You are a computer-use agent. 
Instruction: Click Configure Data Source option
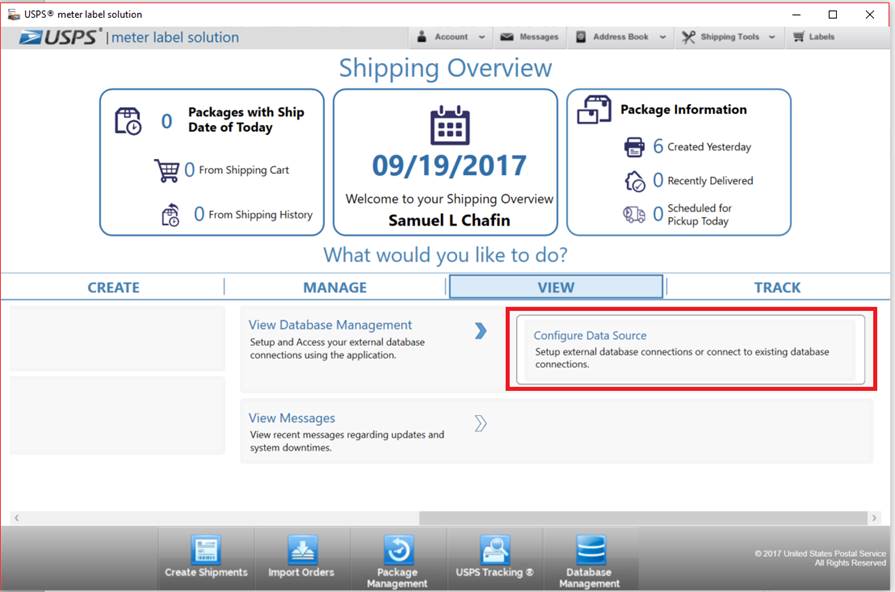click(x=691, y=349)
